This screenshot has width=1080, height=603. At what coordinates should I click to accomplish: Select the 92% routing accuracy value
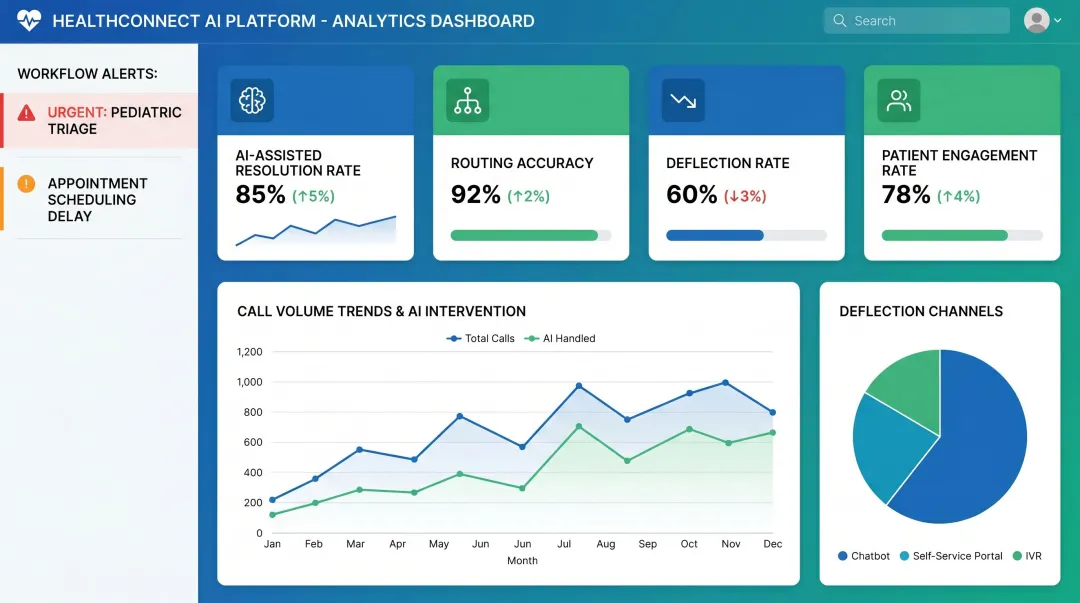pyautogui.click(x=476, y=195)
